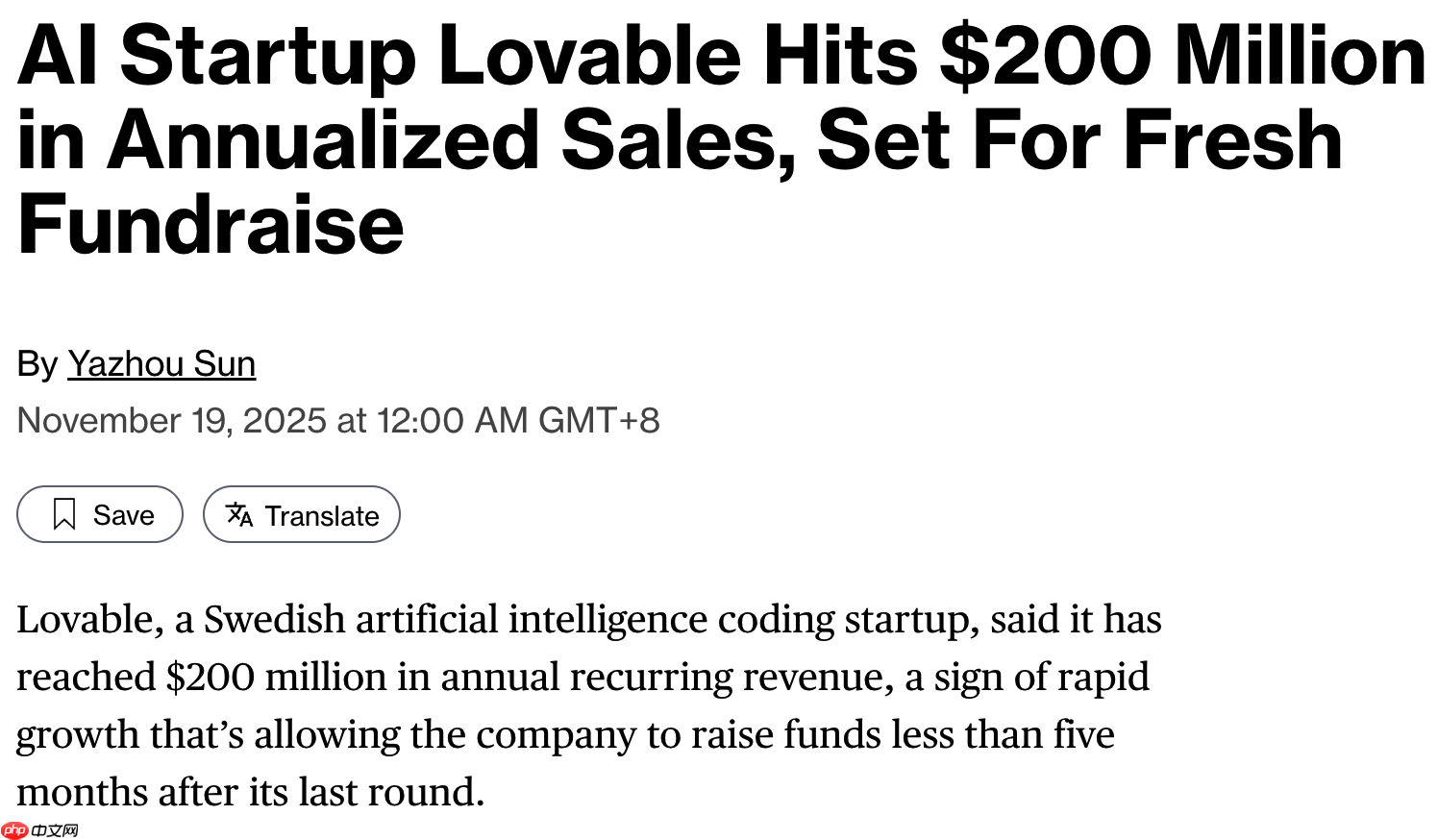Click the bookmark icon in Save button

click(64, 514)
